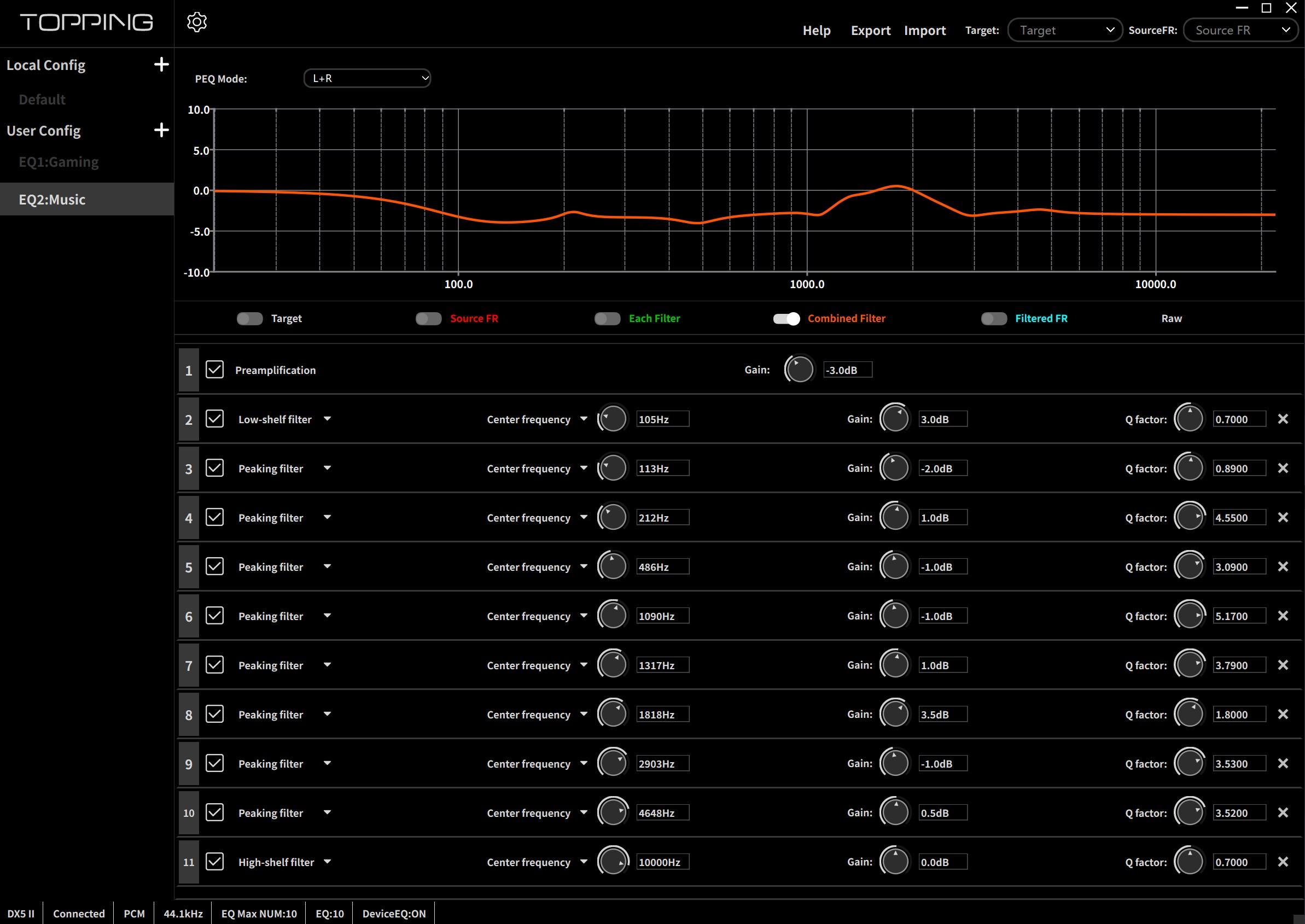Click the 2903Hz frequency input field
This screenshot has width=1305, height=924.
662,764
